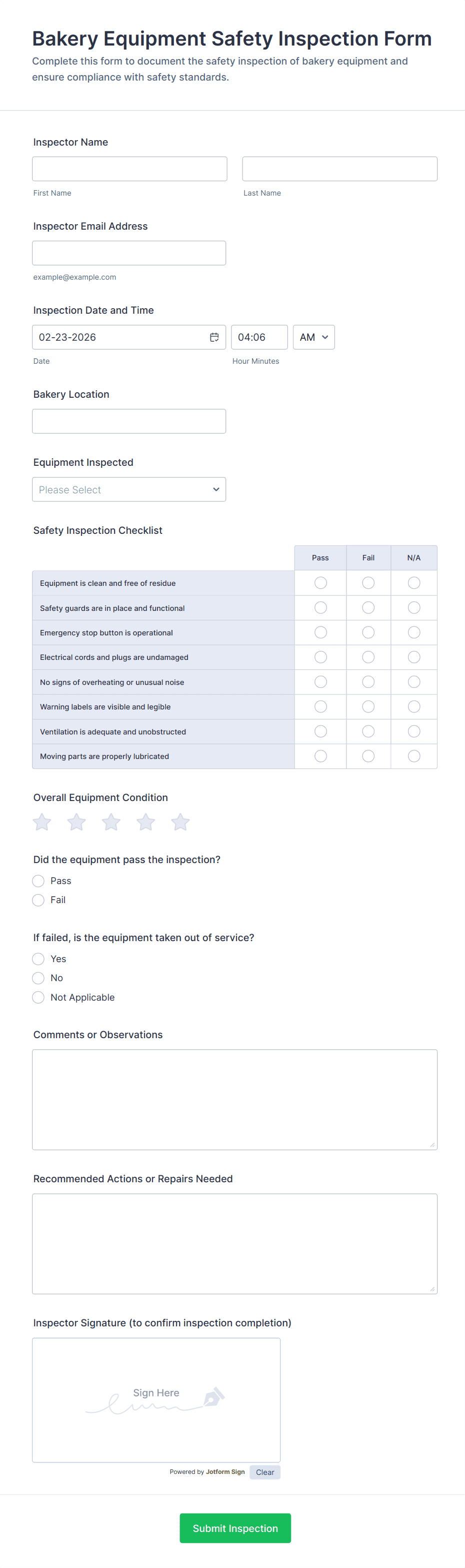Screen dimensions: 465x1568
Task: Expand the AM/PM selector
Action: (x=313, y=337)
